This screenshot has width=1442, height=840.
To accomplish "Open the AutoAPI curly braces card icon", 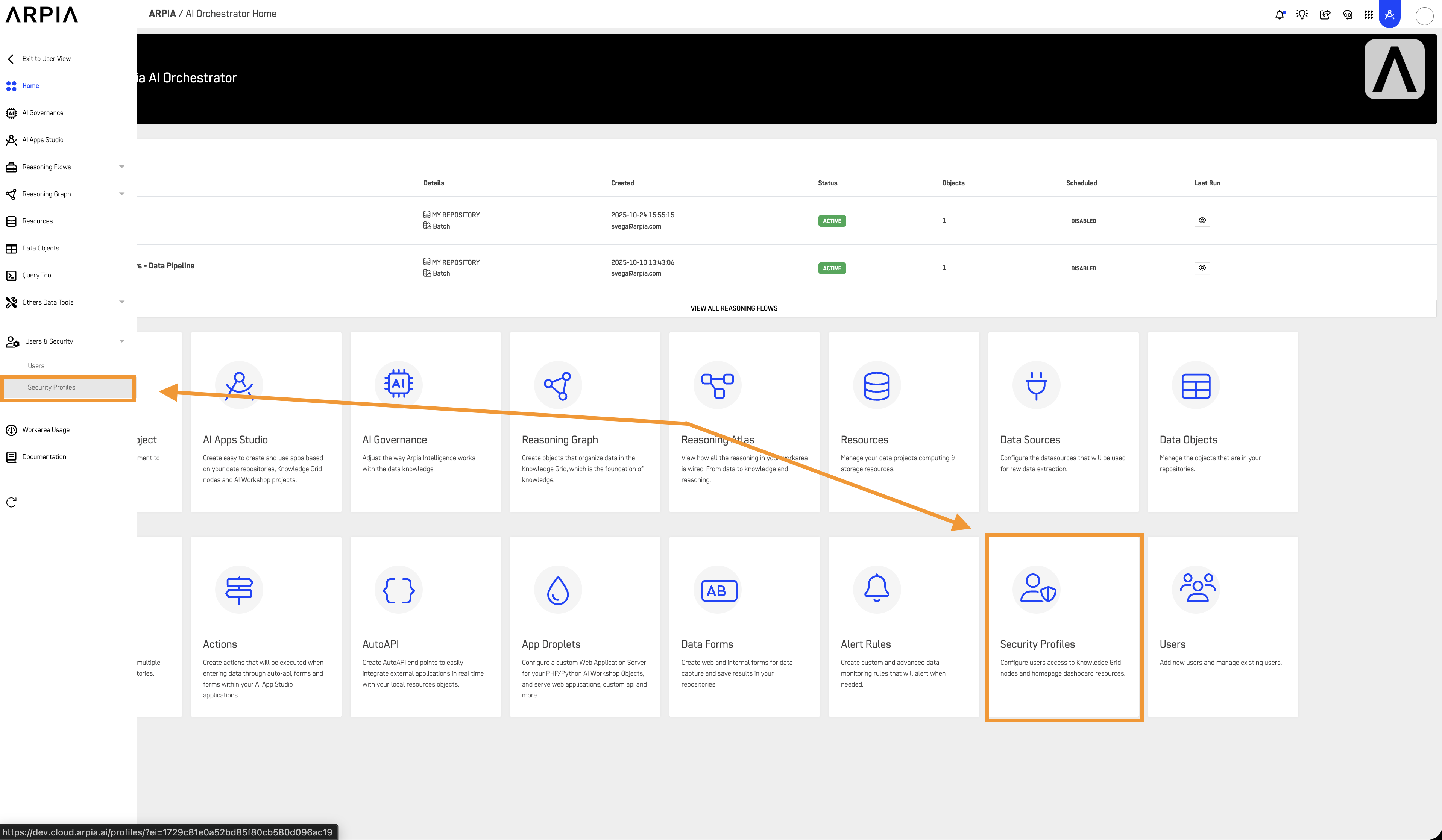I will (x=398, y=590).
